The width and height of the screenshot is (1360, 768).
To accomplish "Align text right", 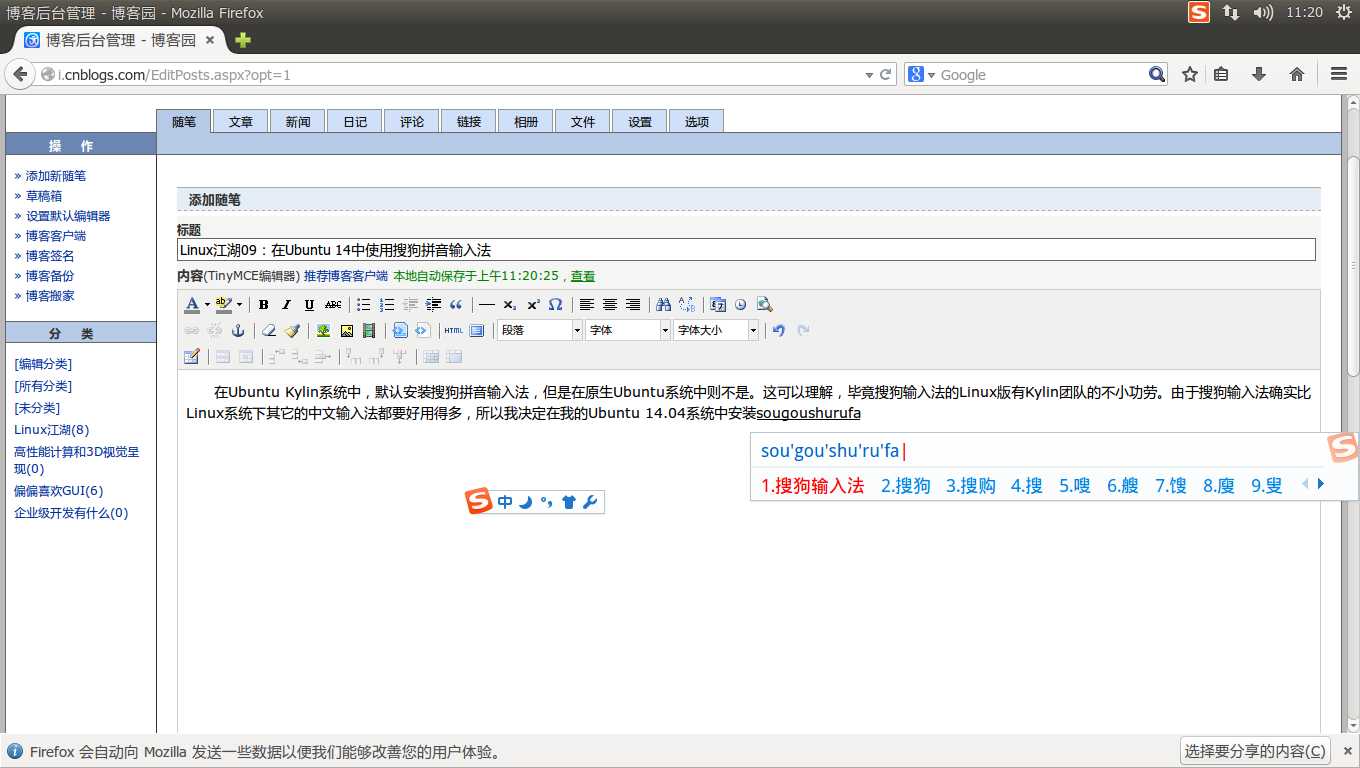I will tap(633, 305).
